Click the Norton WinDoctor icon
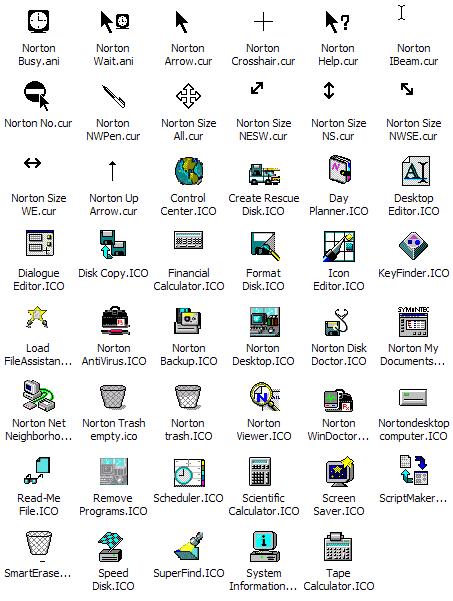Image resolution: width=453 pixels, height=601 pixels. (x=338, y=401)
